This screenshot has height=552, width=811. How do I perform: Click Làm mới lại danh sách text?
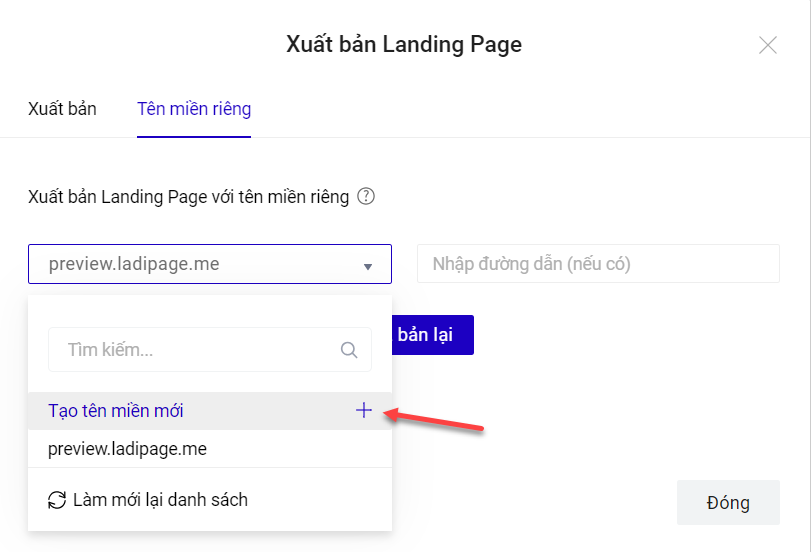pos(160,500)
